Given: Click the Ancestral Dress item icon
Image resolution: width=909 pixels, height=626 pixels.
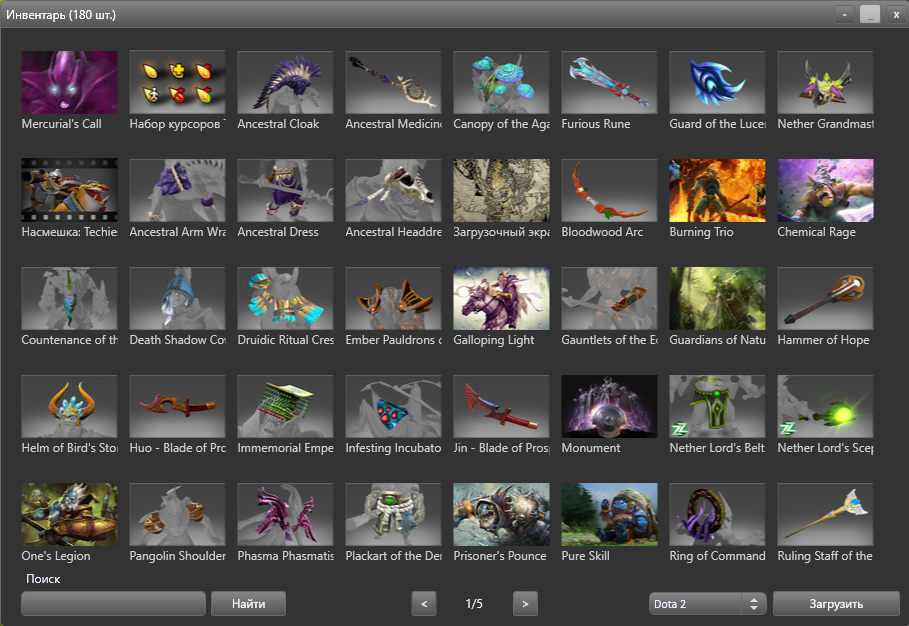Looking at the screenshot, I should 285,190.
